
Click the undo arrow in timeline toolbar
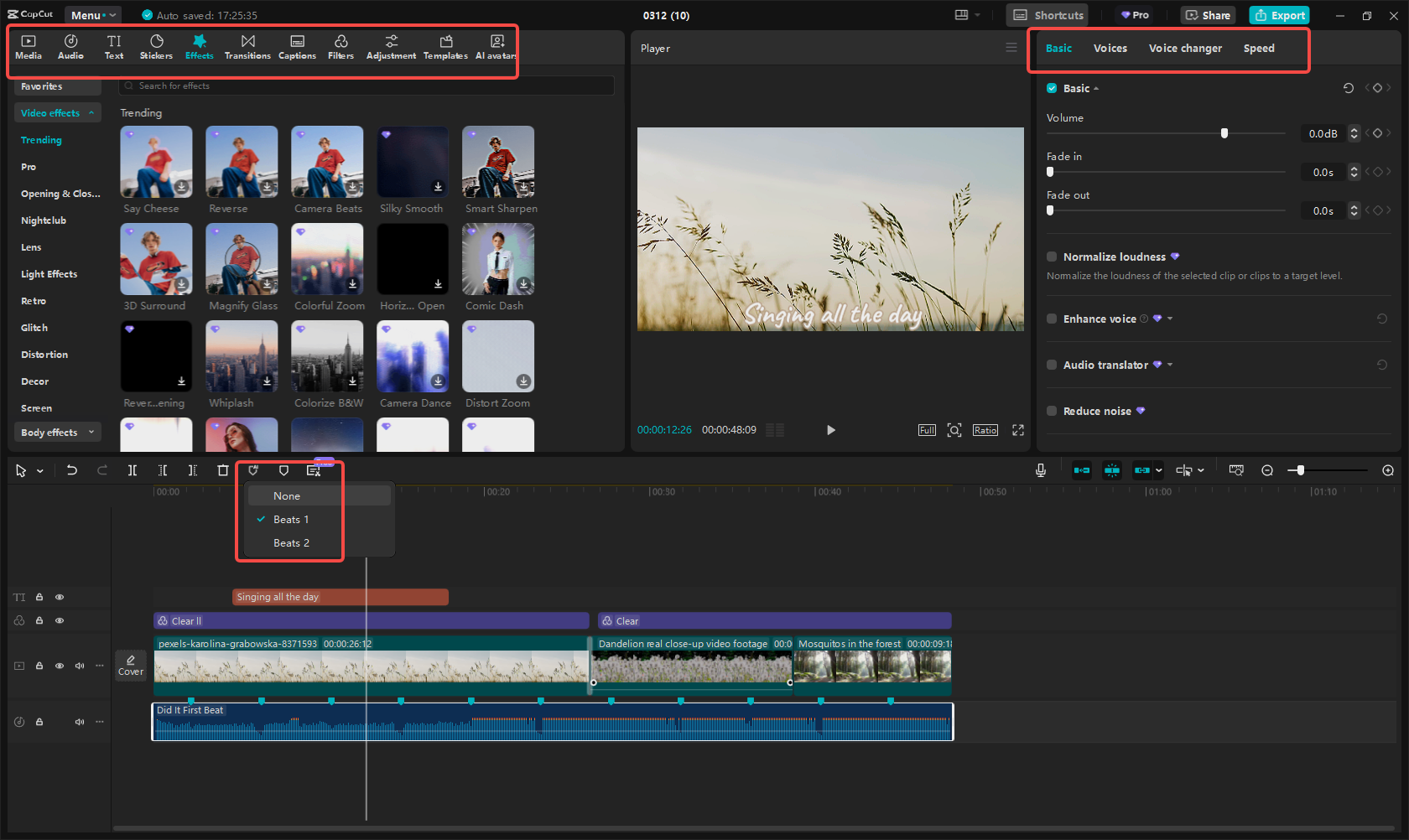click(72, 470)
